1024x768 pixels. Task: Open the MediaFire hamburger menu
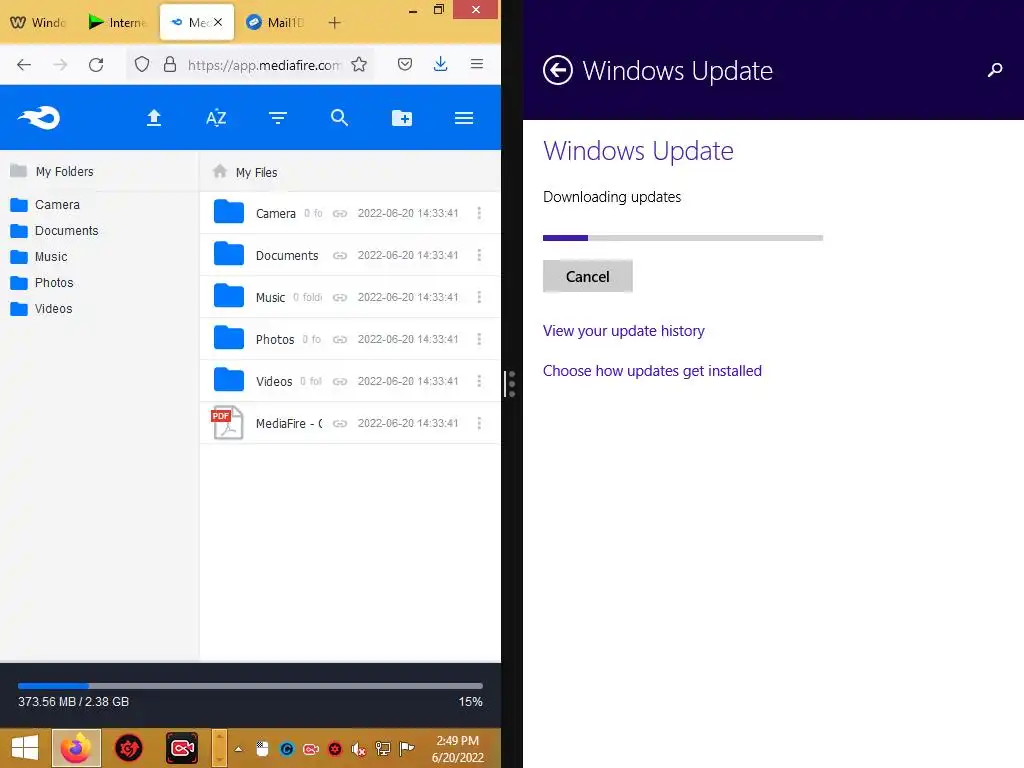tap(464, 118)
